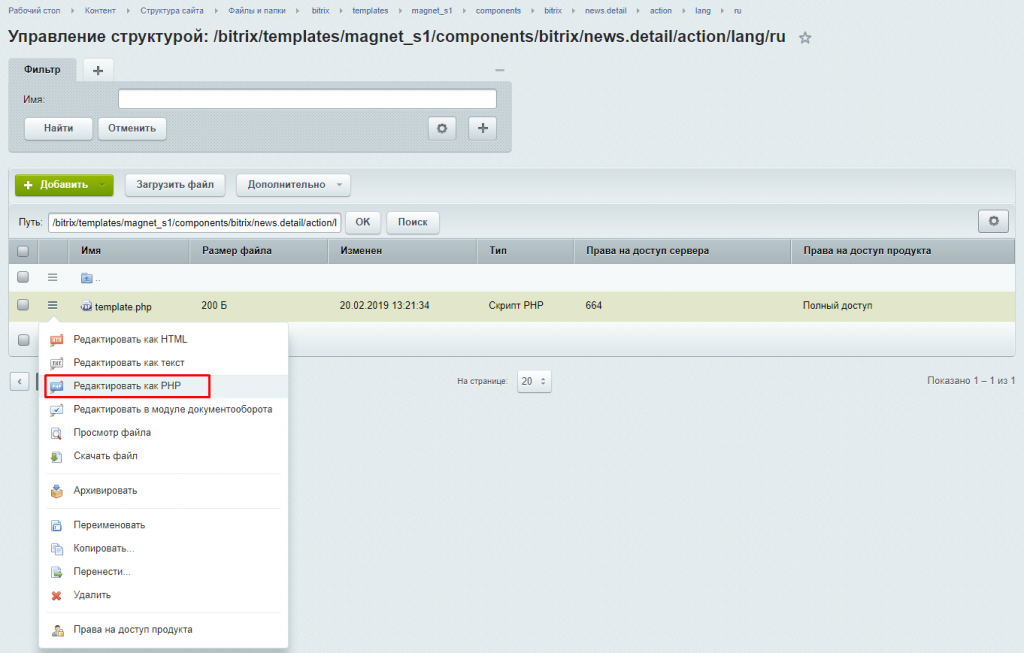The image size is (1024, 653).
Task: Click icon for Edit as PHP
Action: [x=57, y=387]
